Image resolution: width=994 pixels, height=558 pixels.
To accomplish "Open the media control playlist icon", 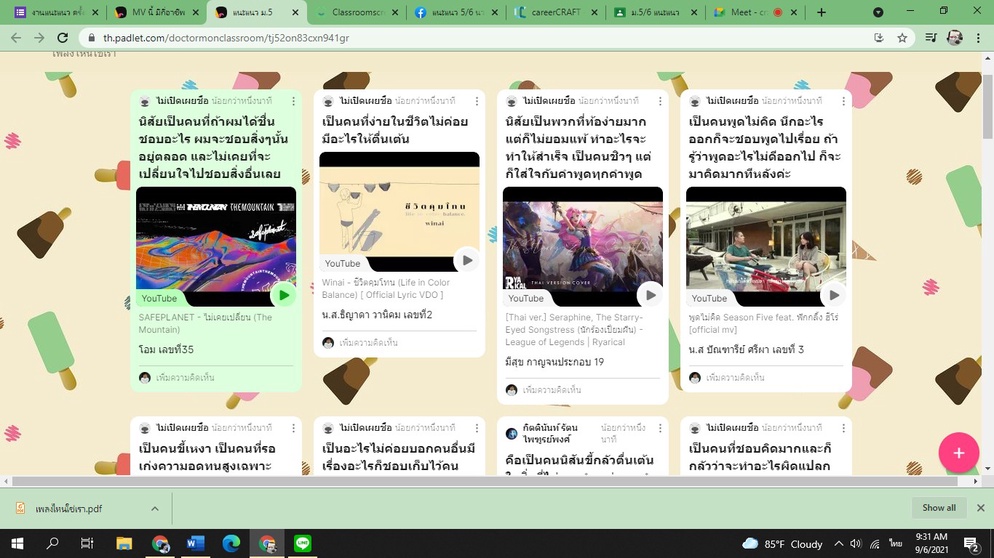I will coord(931,38).
